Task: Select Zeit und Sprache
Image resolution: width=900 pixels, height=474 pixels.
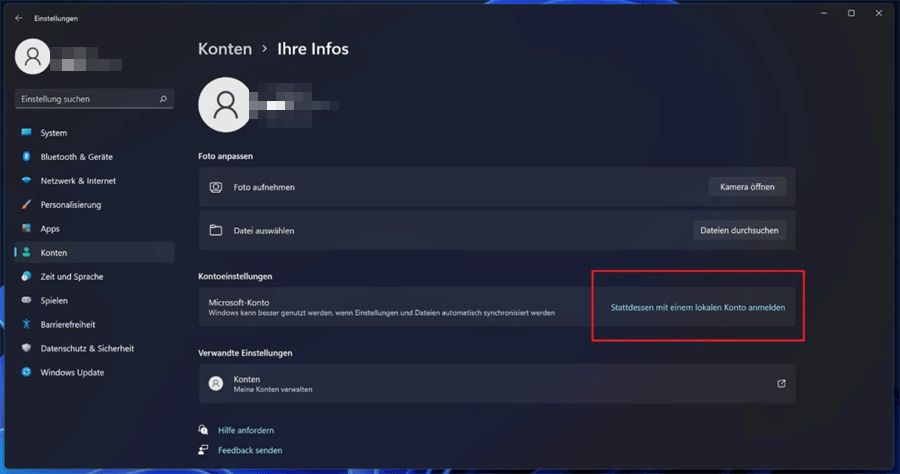Action: click(x=94, y=277)
